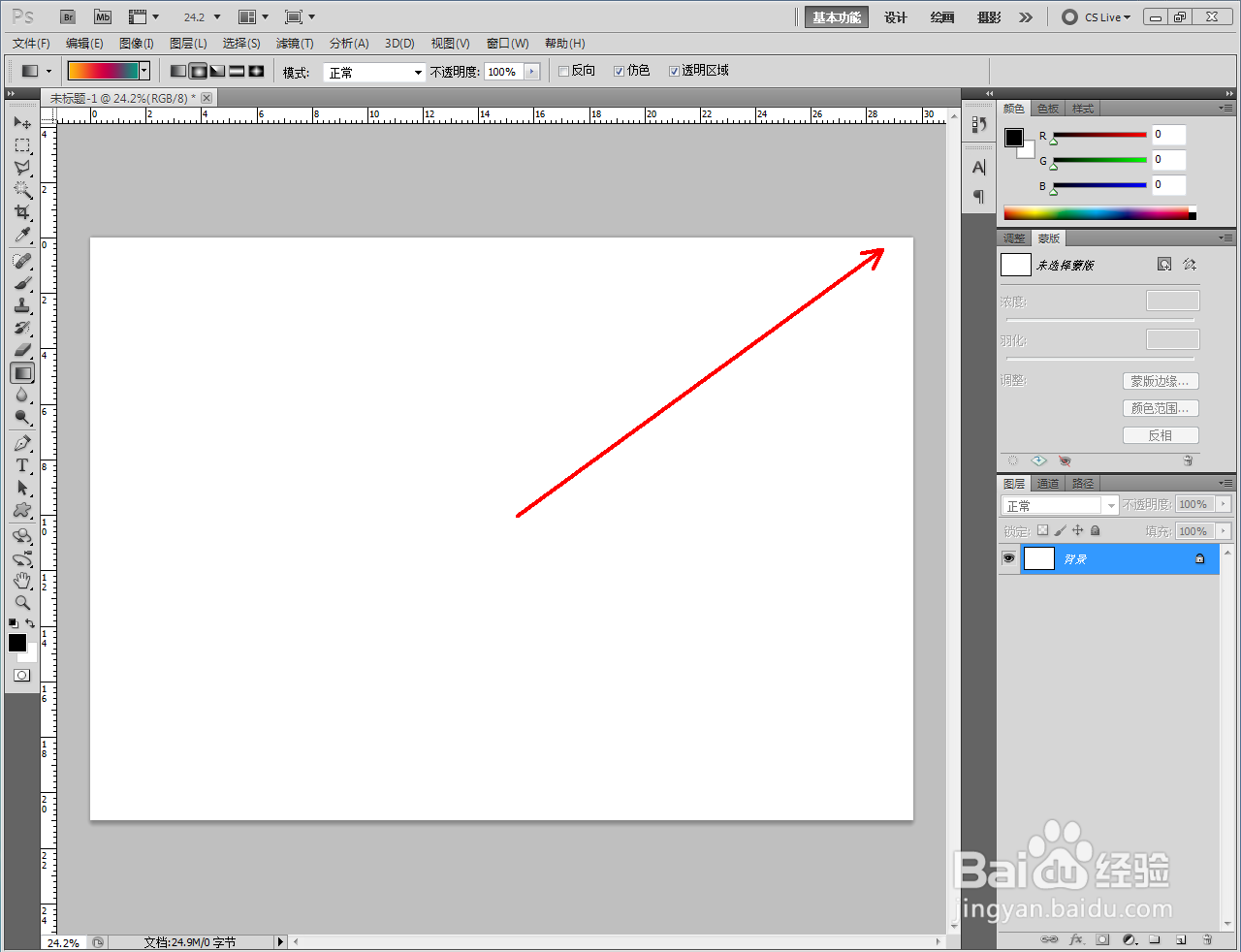Select the Eraser tool
1241x952 pixels.
[x=22, y=350]
